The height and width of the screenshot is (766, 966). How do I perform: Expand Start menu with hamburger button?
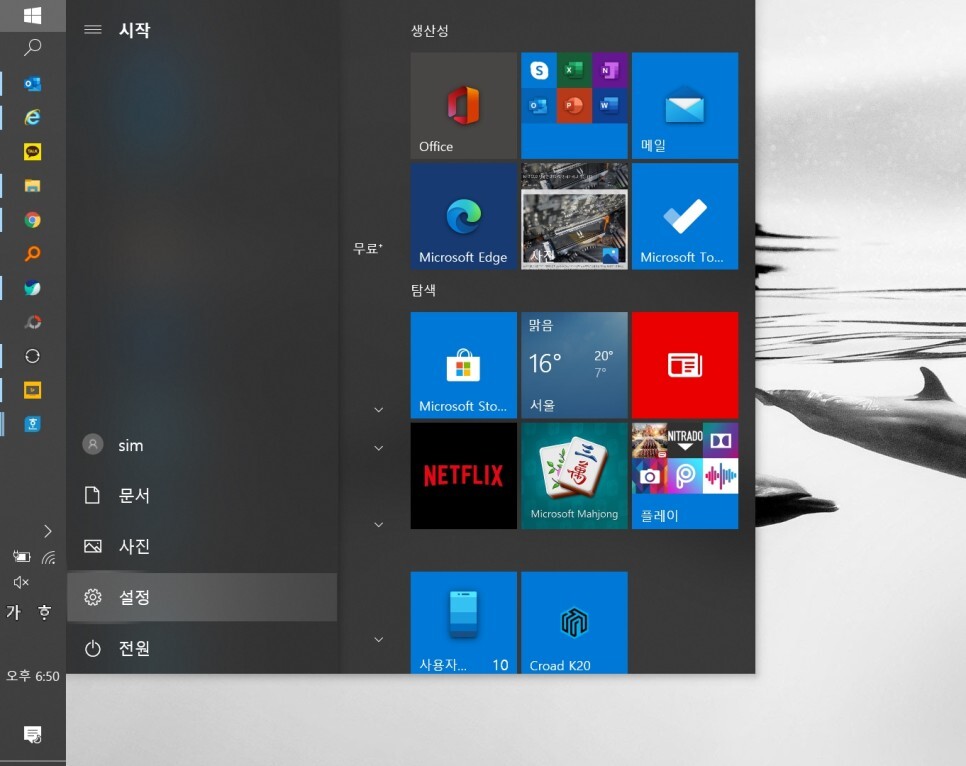(x=92, y=30)
